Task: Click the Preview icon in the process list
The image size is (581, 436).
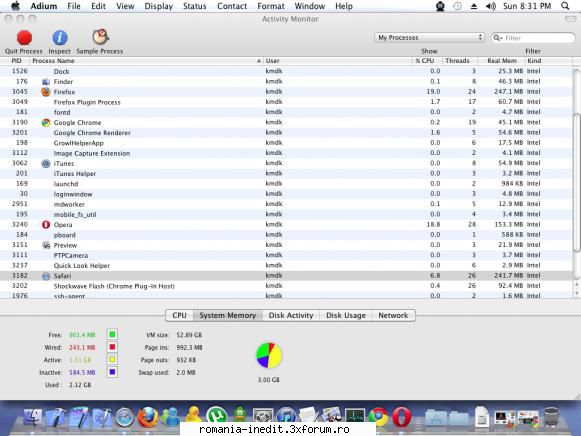Action: point(46,245)
